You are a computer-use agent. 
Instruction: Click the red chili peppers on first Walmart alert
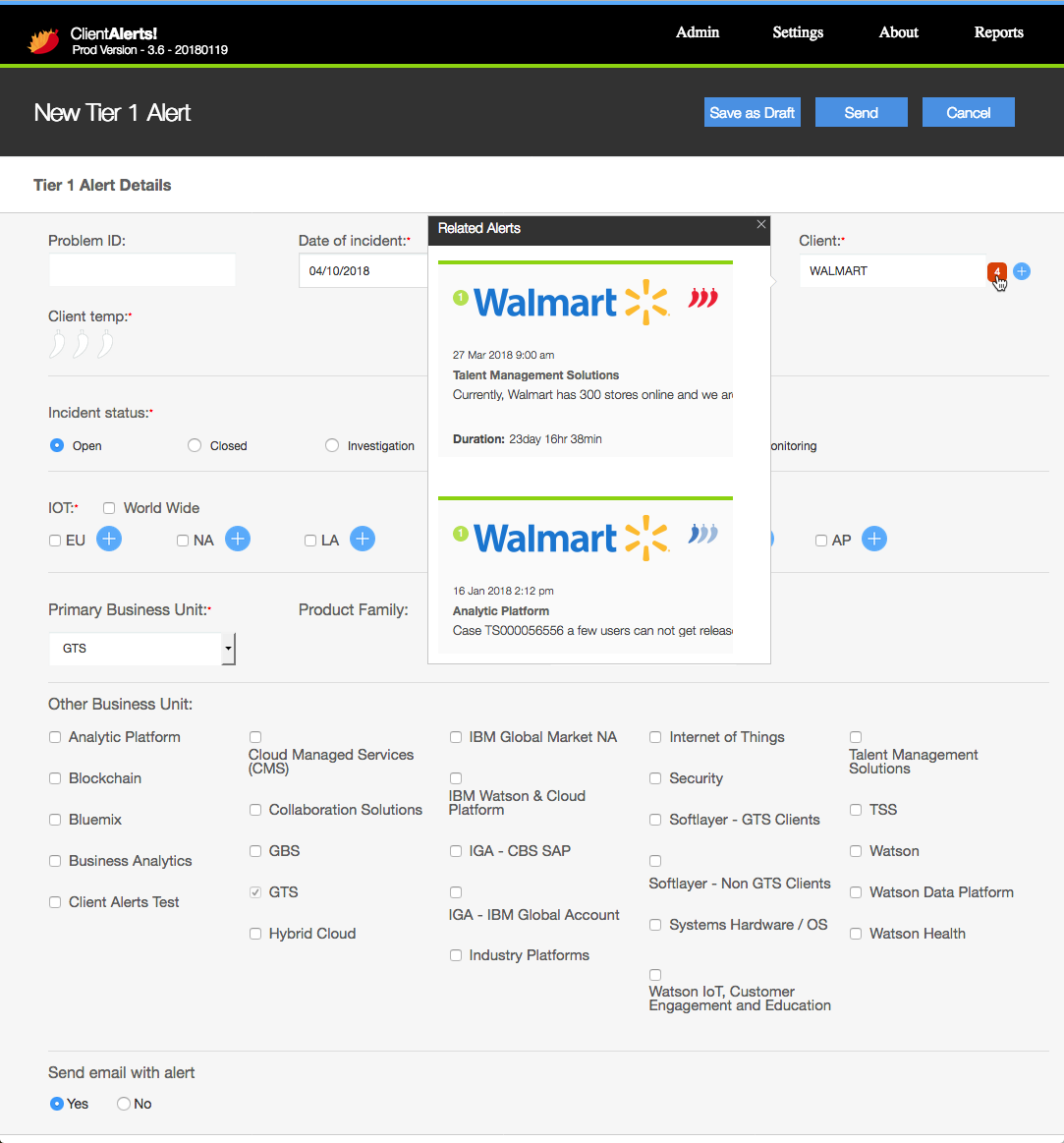pos(703,298)
